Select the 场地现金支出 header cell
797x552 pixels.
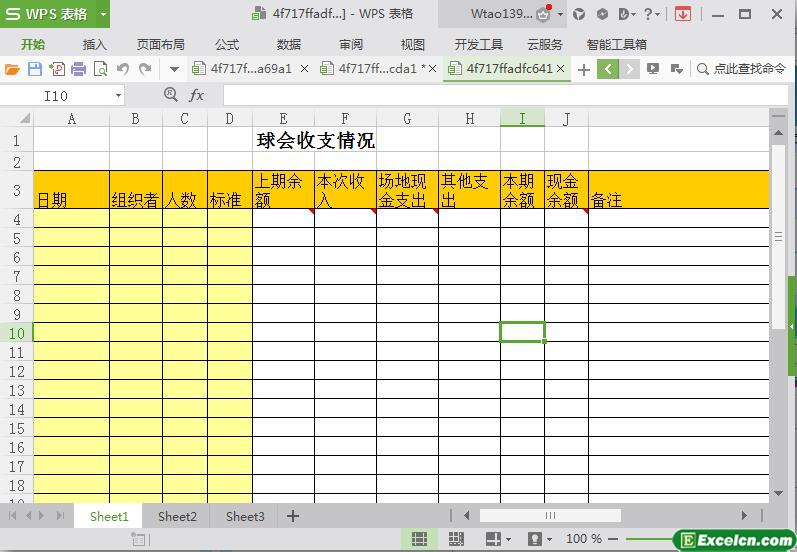(407, 190)
